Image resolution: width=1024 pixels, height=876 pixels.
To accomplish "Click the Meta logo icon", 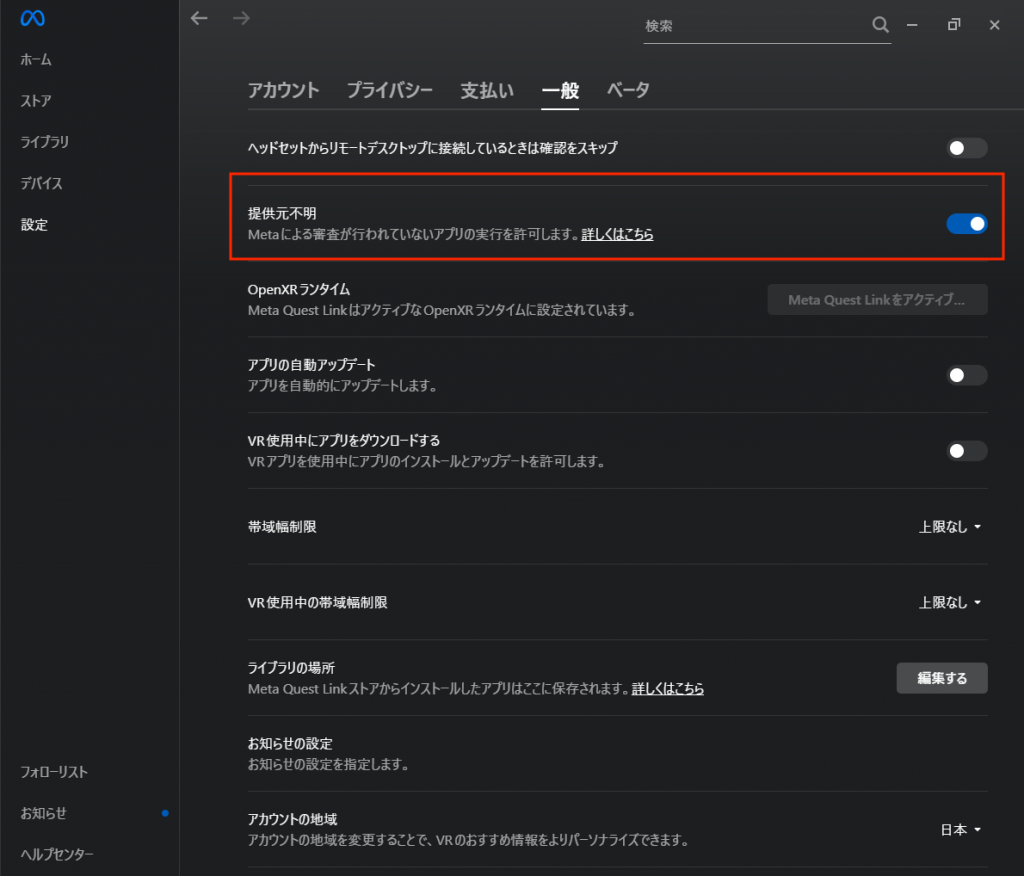I will click(x=33, y=19).
